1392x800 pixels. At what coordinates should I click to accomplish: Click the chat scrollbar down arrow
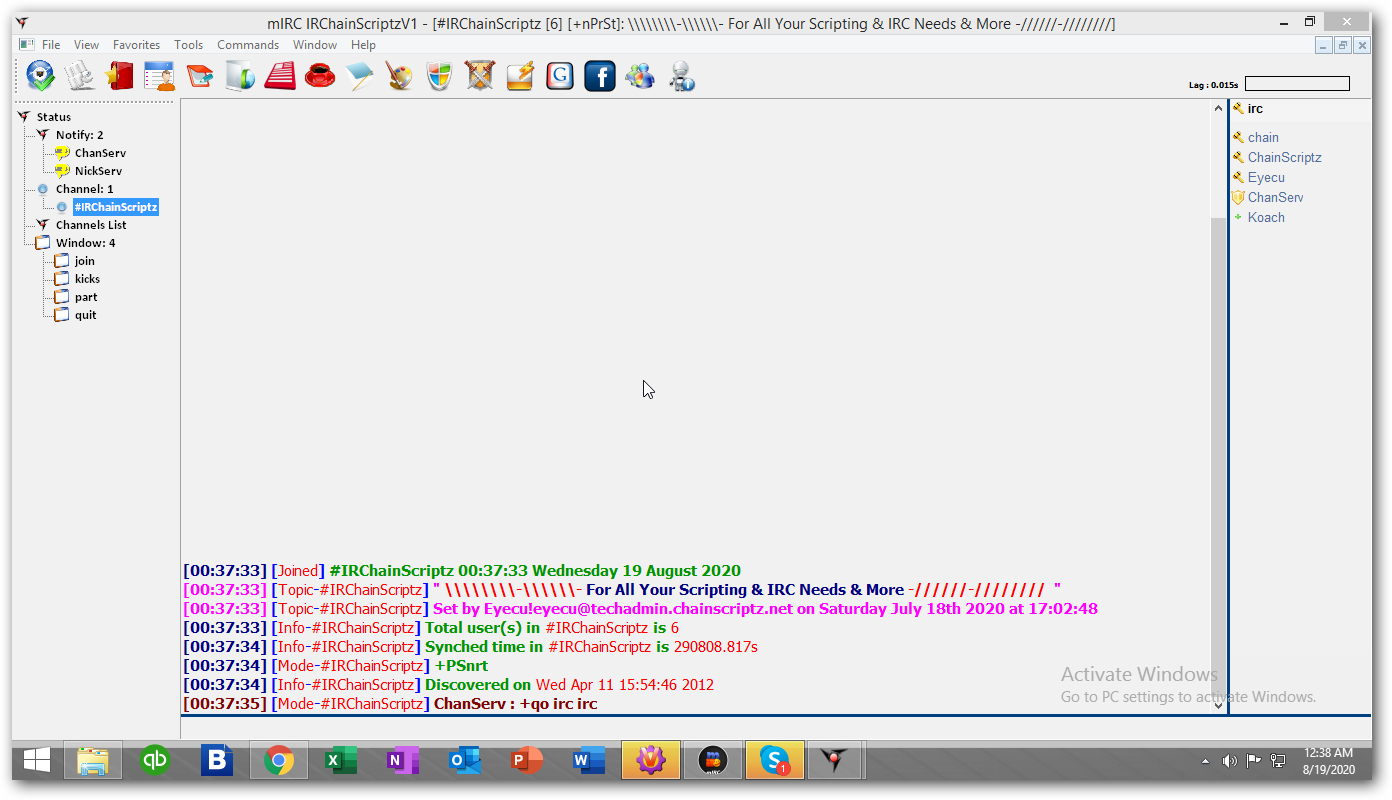click(1218, 704)
